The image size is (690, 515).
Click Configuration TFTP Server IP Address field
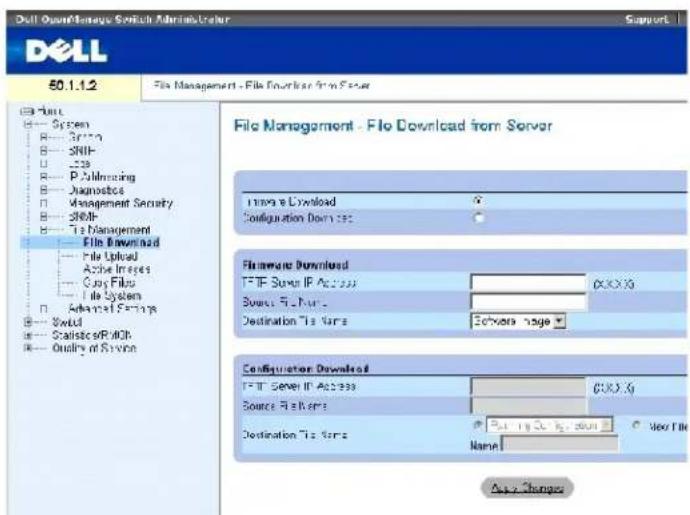coord(528,386)
